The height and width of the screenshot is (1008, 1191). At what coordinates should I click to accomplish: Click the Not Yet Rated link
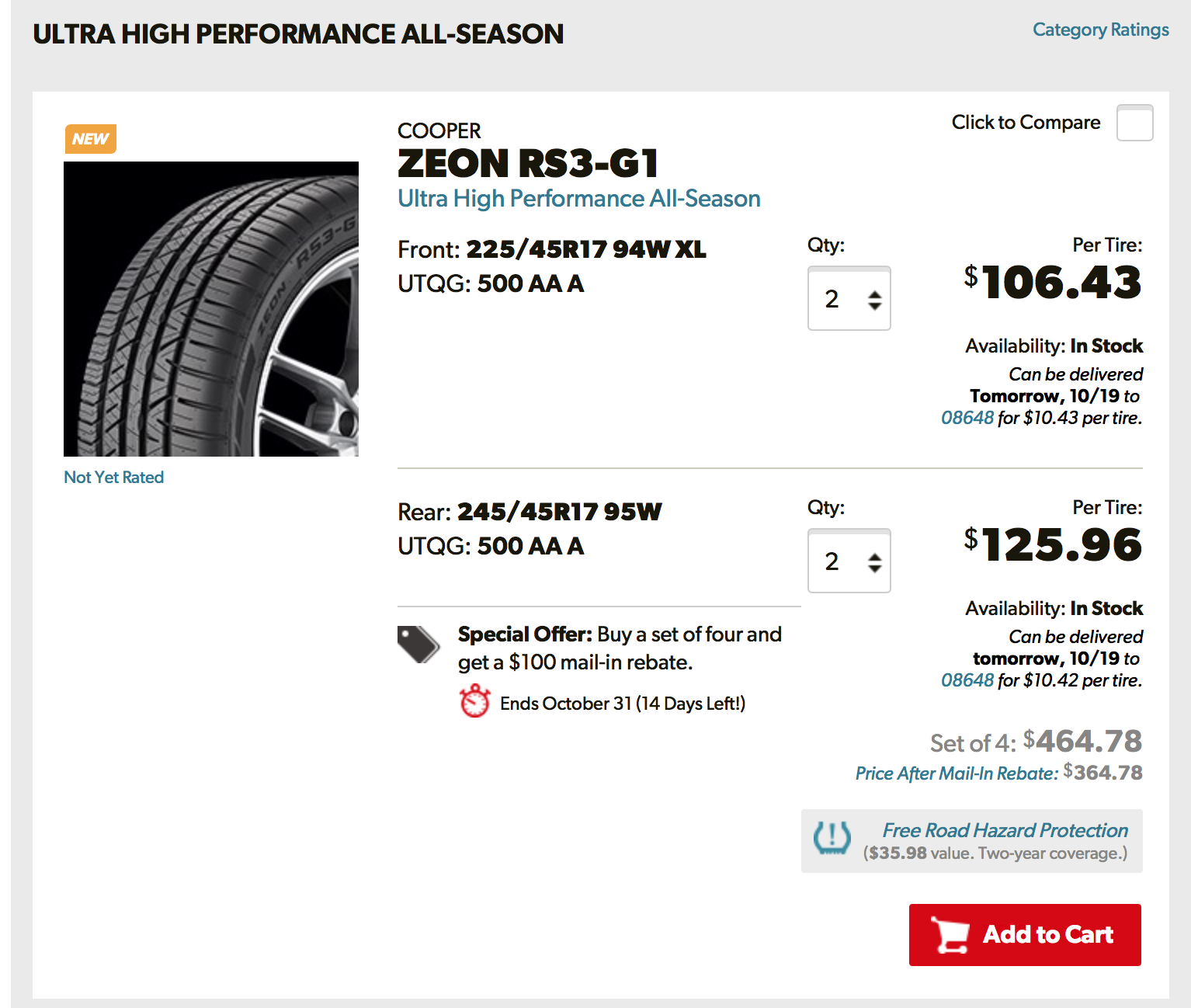pos(114,478)
